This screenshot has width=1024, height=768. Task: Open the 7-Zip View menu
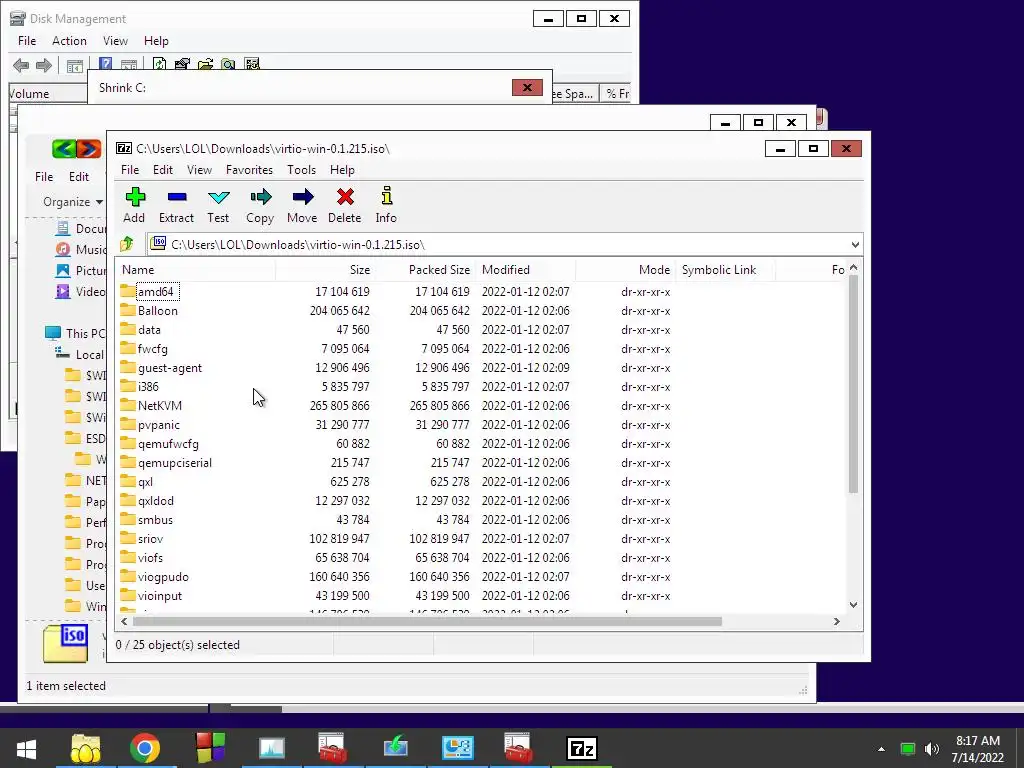[x=199, y=170]
